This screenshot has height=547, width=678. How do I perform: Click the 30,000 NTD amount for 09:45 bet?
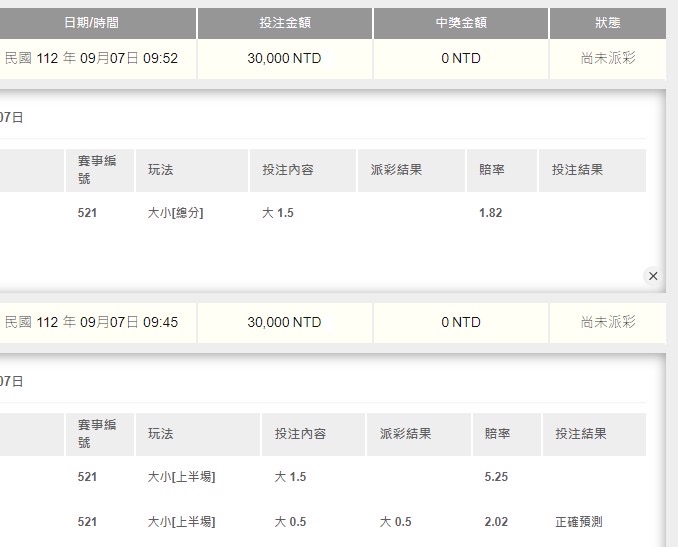click(284, 322)
